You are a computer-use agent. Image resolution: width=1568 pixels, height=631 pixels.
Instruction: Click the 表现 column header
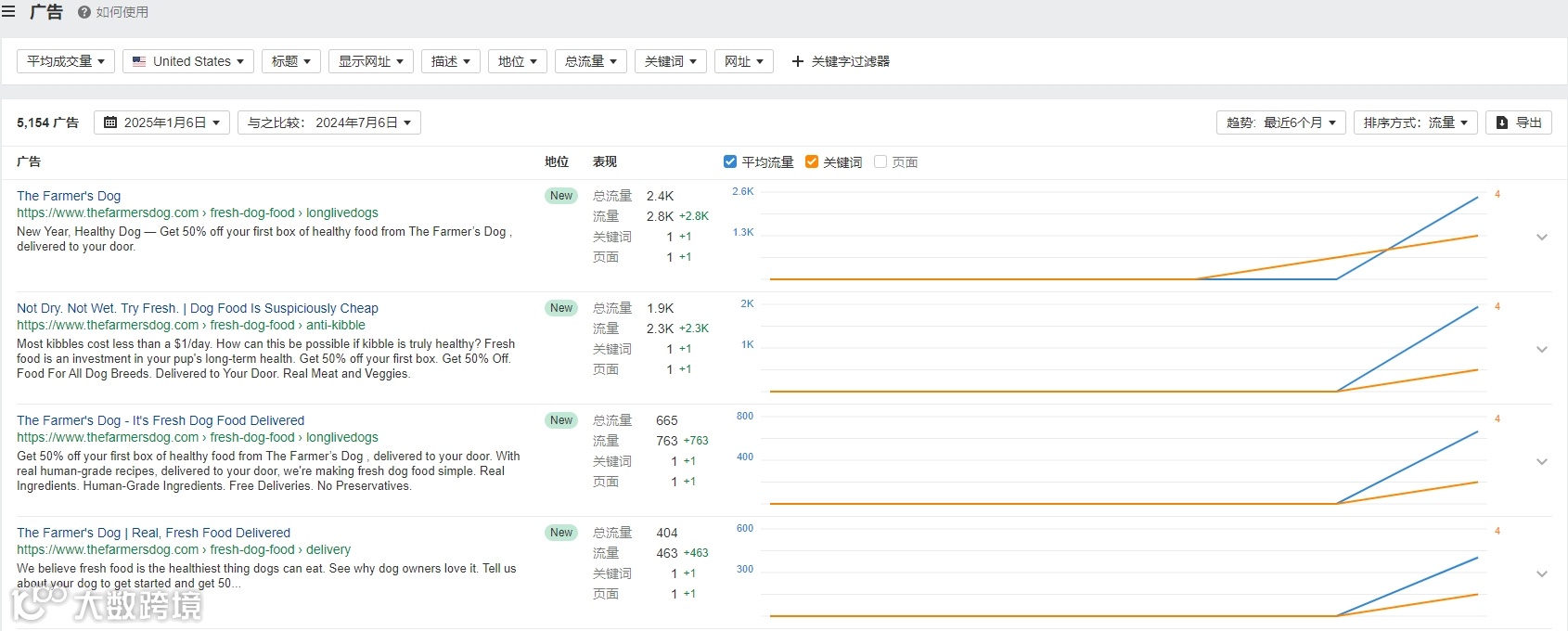coord(605,161)
